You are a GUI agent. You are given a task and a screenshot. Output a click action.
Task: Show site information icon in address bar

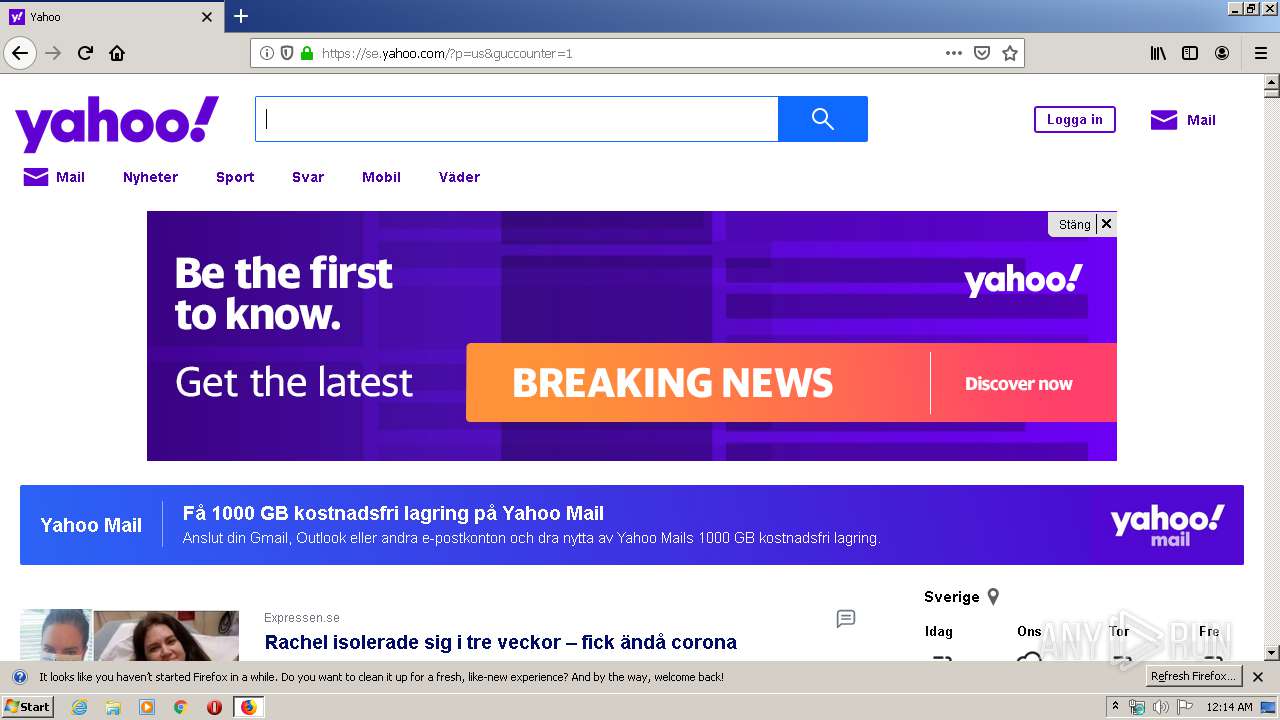(x=267, y=53)
